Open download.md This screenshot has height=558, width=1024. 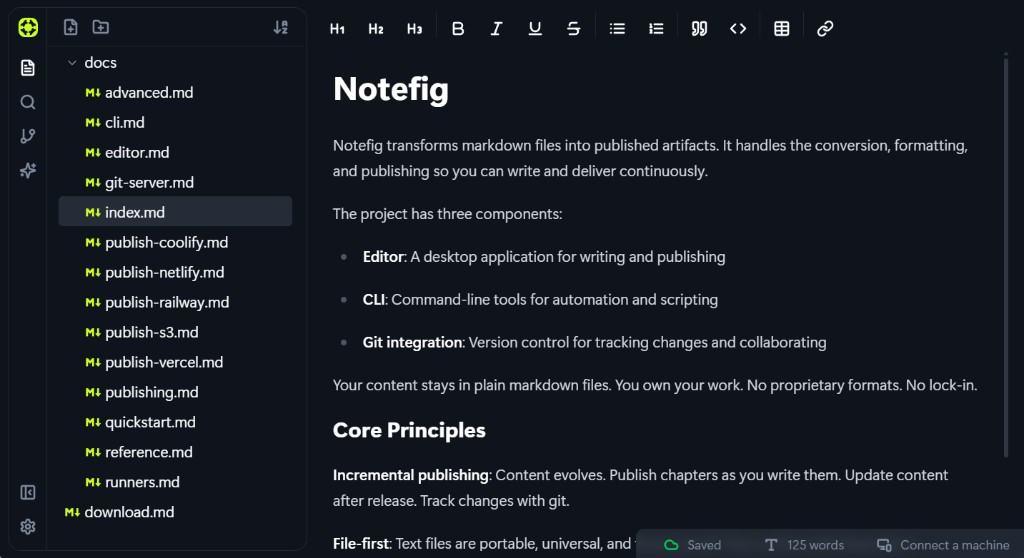tap(175, 512)
